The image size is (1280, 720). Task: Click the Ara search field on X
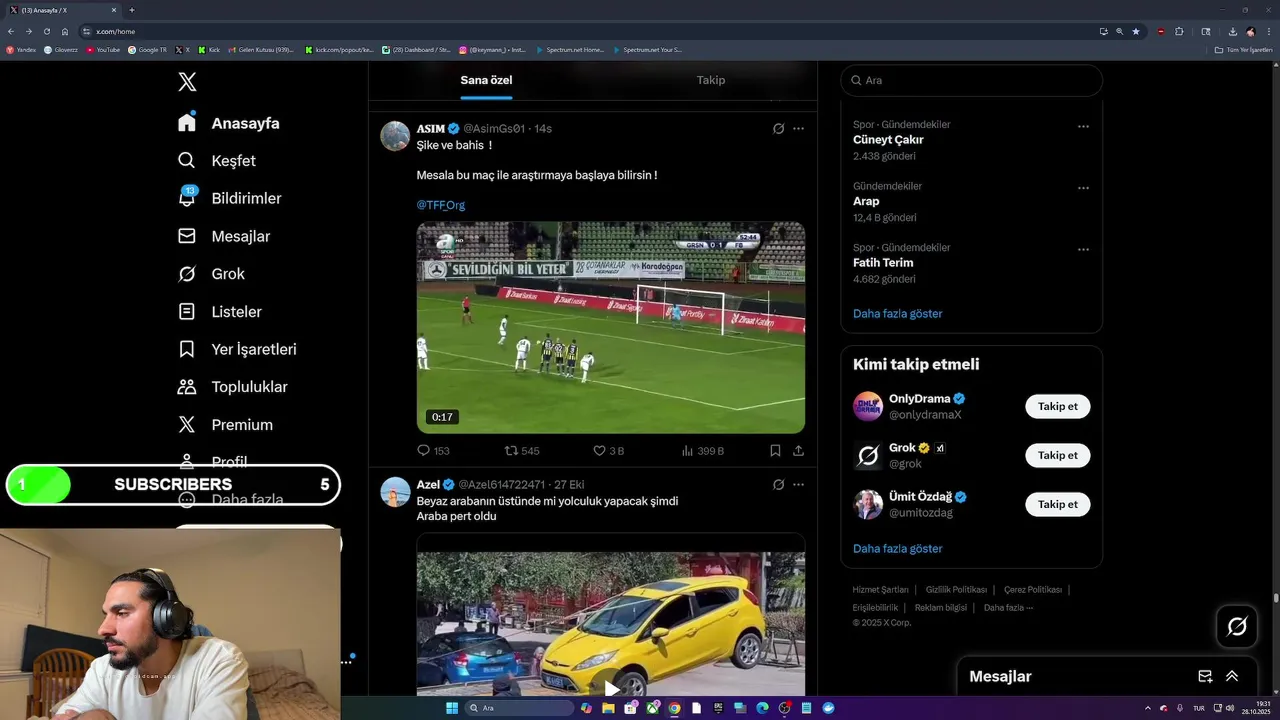[x=971, y=80]
